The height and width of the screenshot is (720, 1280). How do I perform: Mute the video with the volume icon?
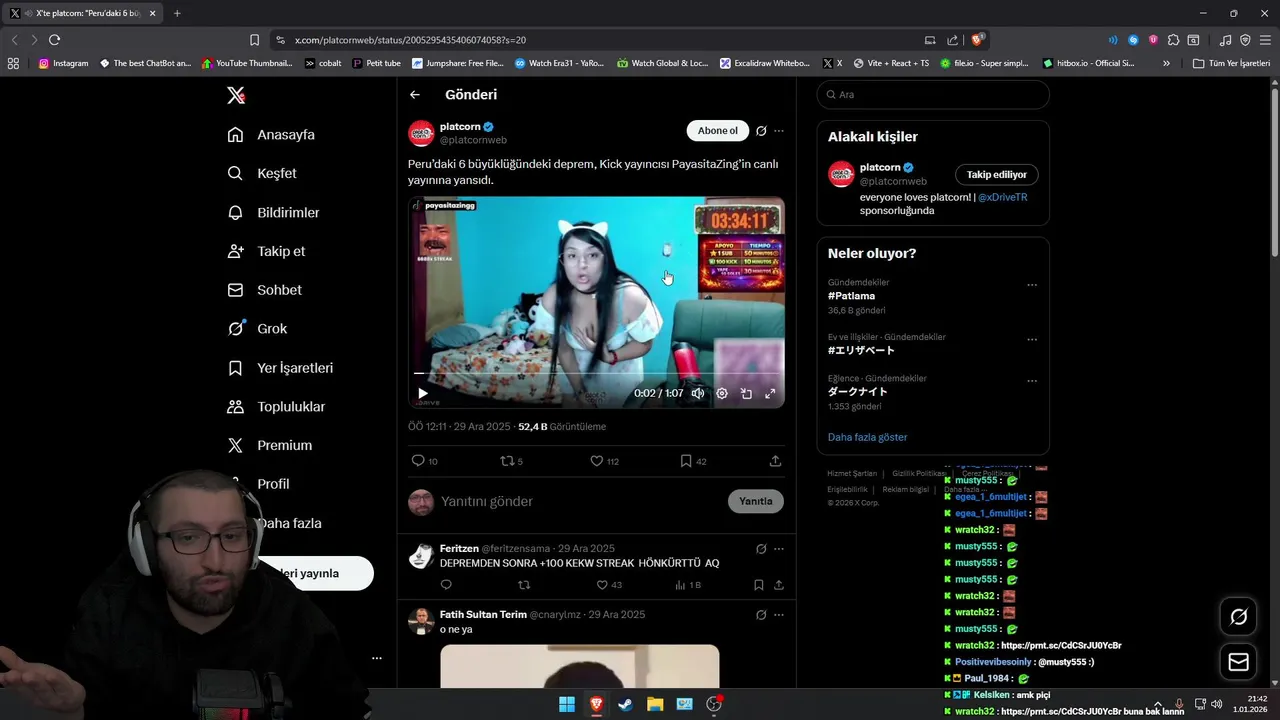point(698,394)
